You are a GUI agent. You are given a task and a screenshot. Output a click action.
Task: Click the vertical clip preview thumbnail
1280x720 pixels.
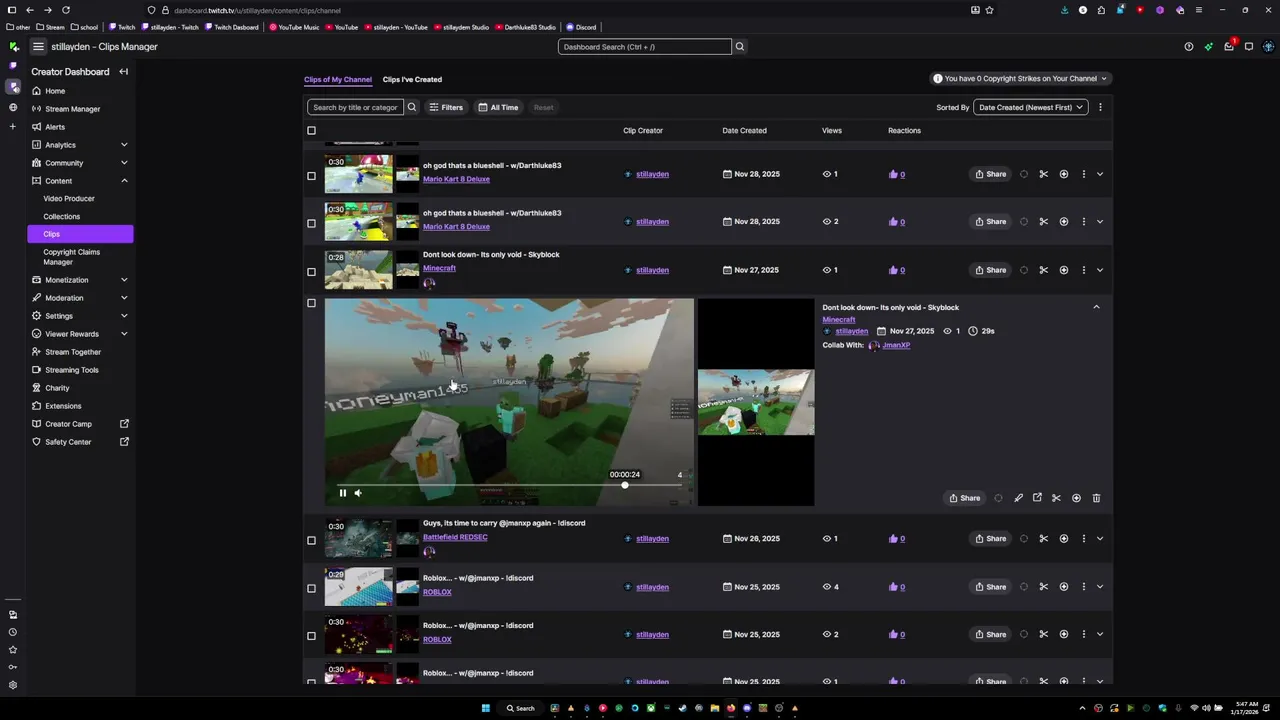(756, 402)
